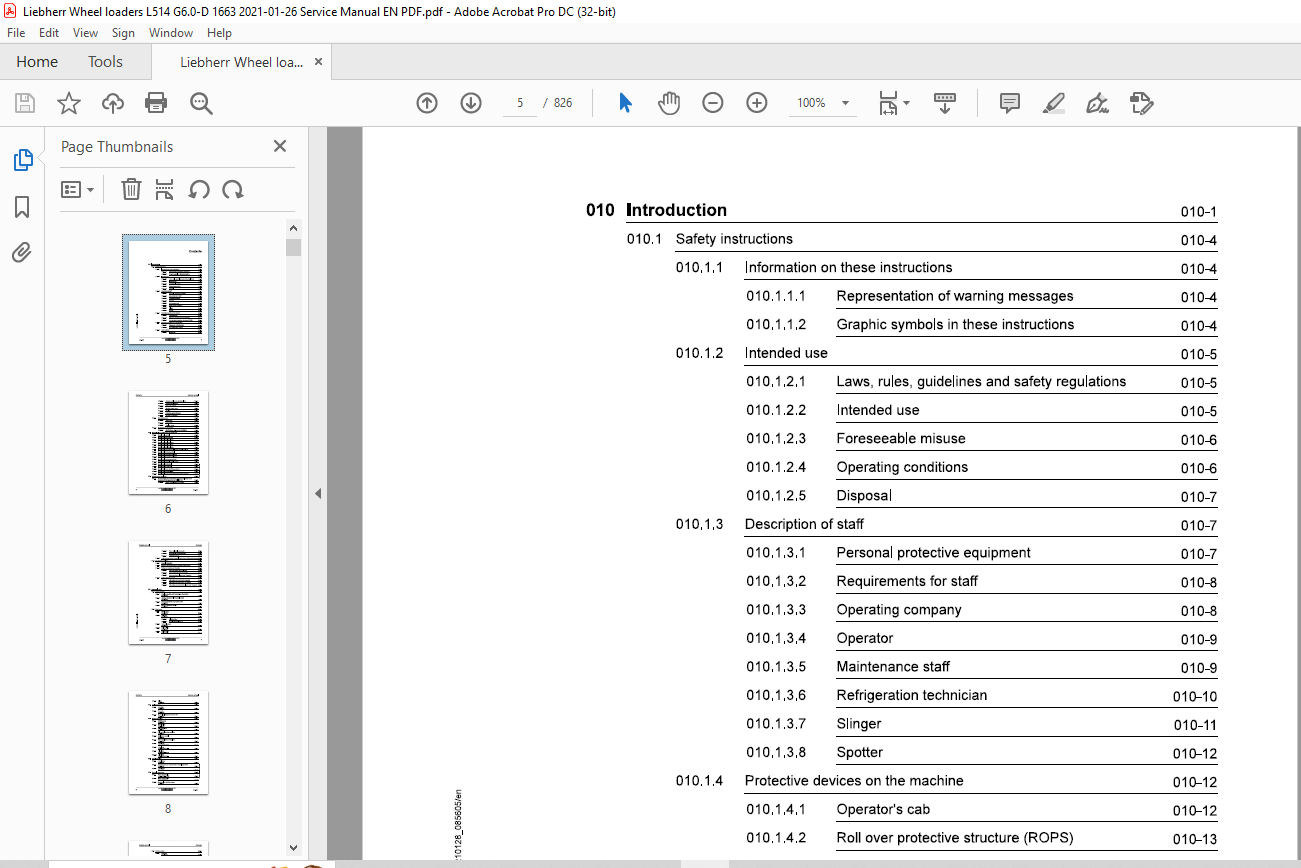
Task: Open the Window menu
Action: coord(171,33)
